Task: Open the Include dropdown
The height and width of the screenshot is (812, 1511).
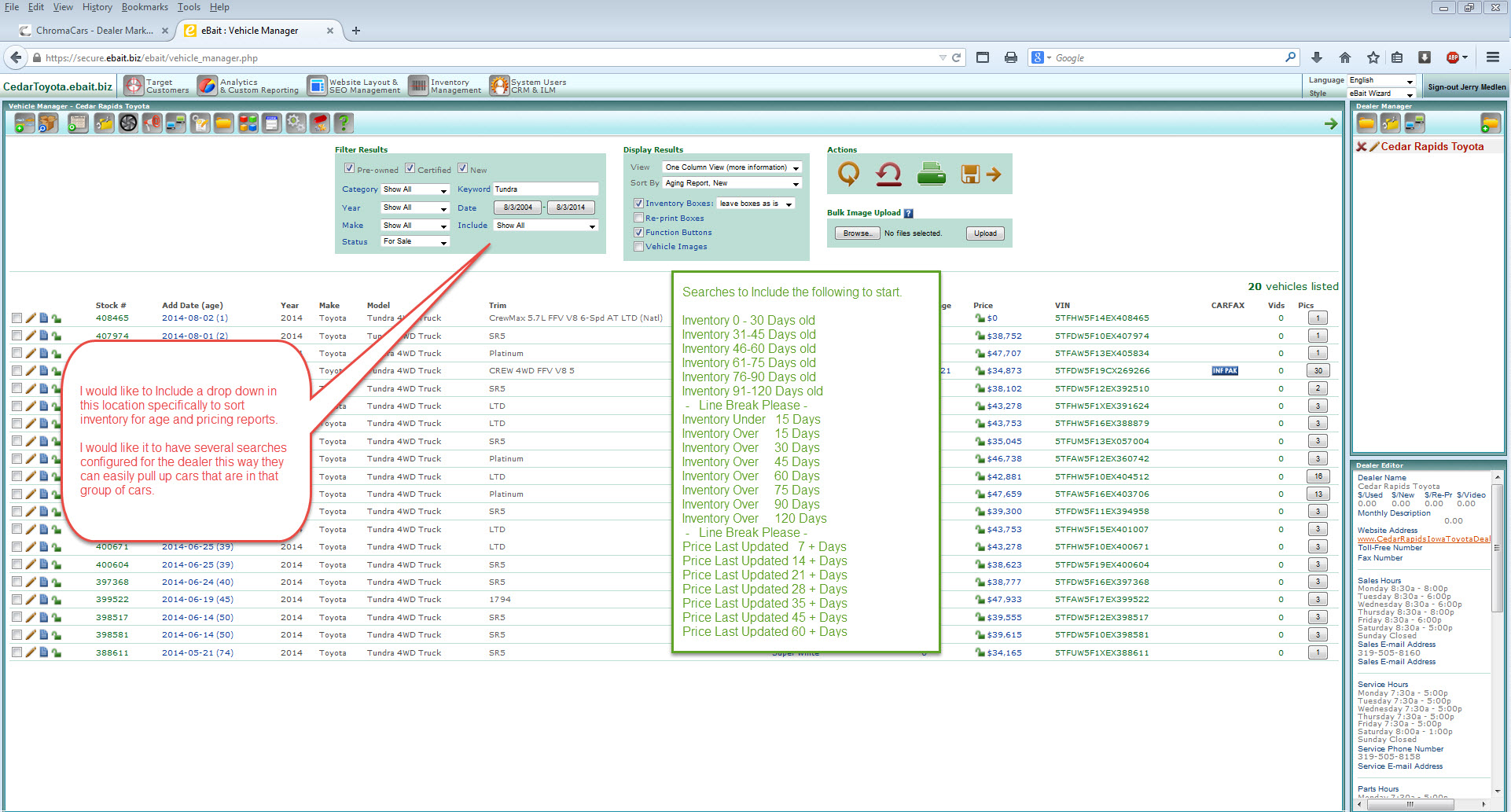Action: pos(546,226)
